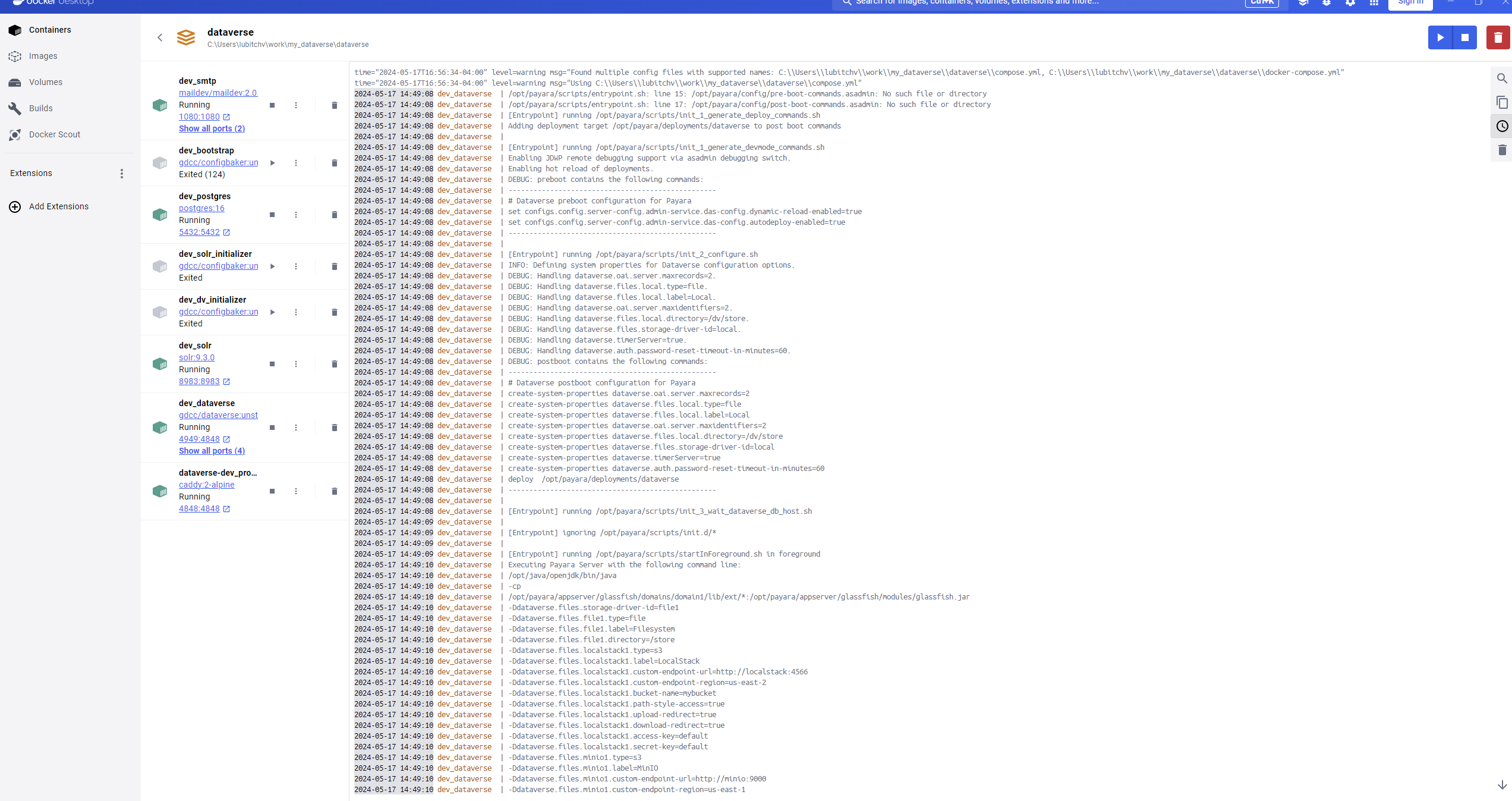1512x801 pixels.
Task: Open more actions for dev_solr
Action: coord(296,364)
